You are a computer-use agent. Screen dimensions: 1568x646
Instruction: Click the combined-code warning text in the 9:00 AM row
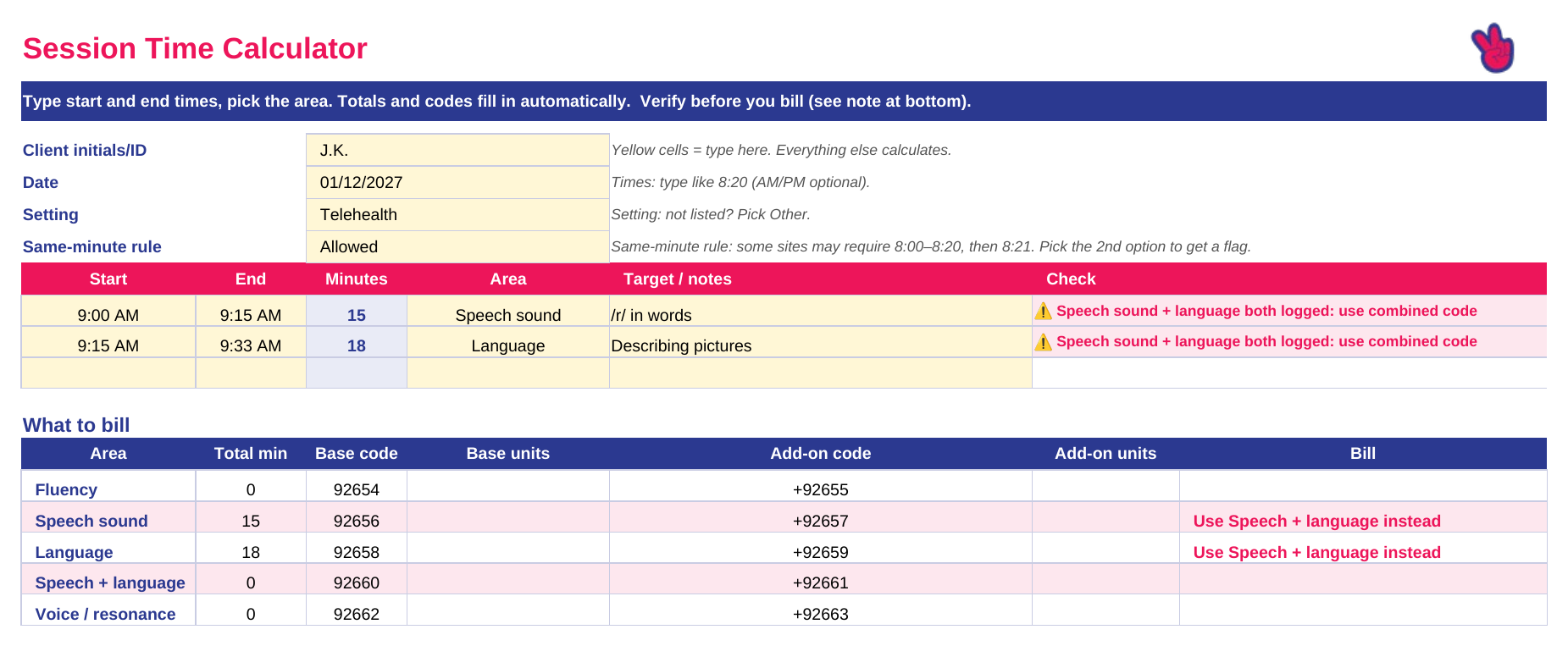point(1266,311)
